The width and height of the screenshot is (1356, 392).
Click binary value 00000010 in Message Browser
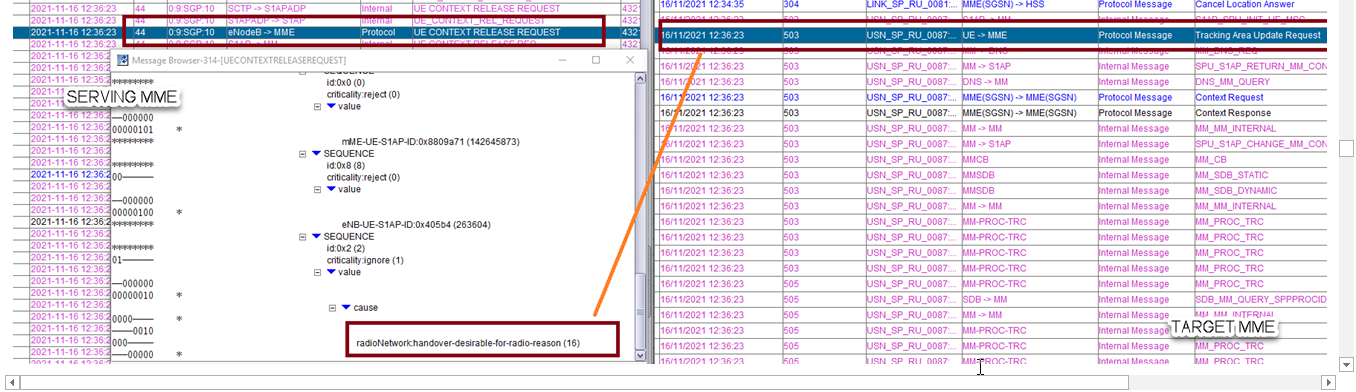[x=133, y=295]
